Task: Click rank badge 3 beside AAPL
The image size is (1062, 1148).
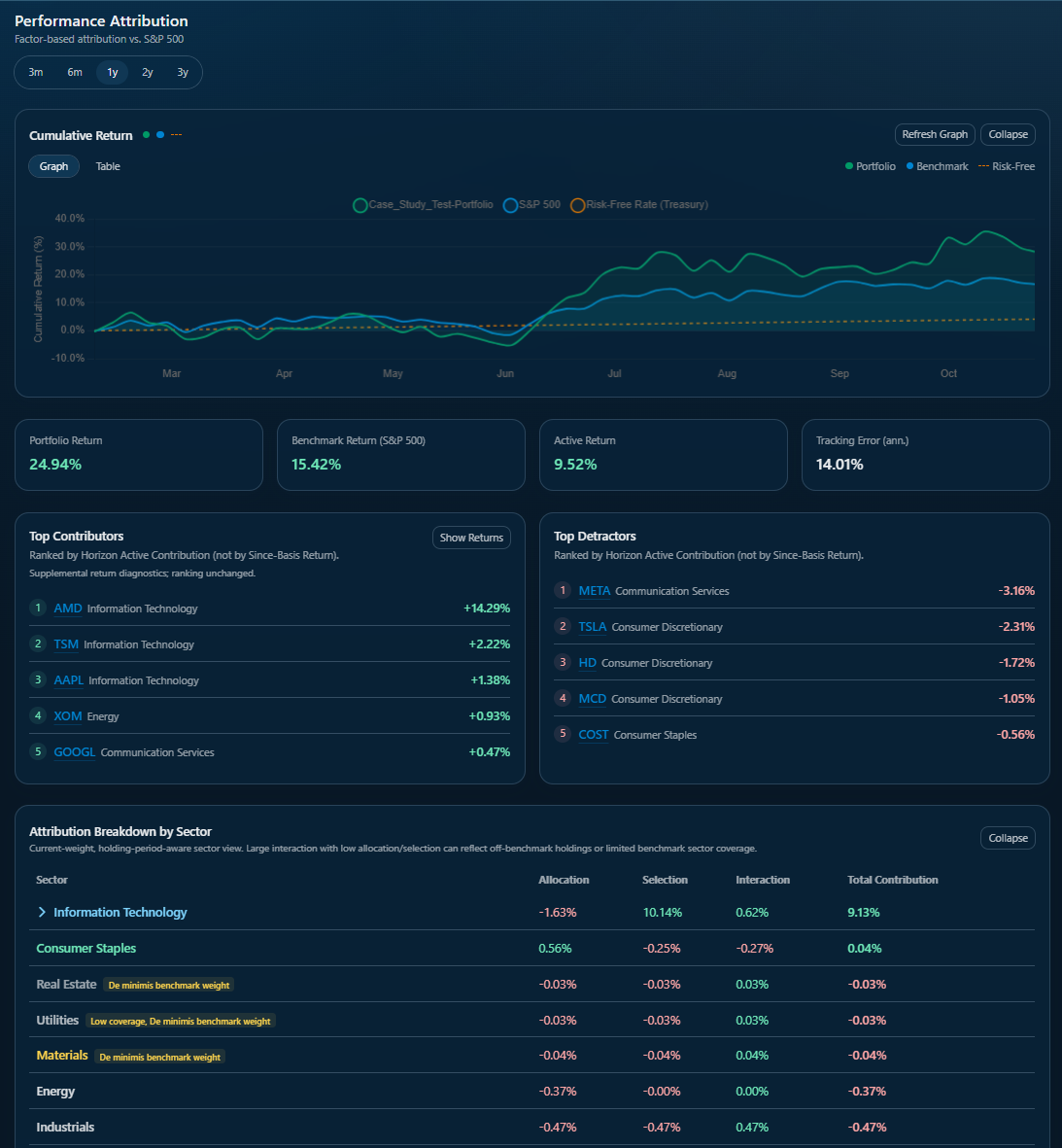Action: [38, 679]
